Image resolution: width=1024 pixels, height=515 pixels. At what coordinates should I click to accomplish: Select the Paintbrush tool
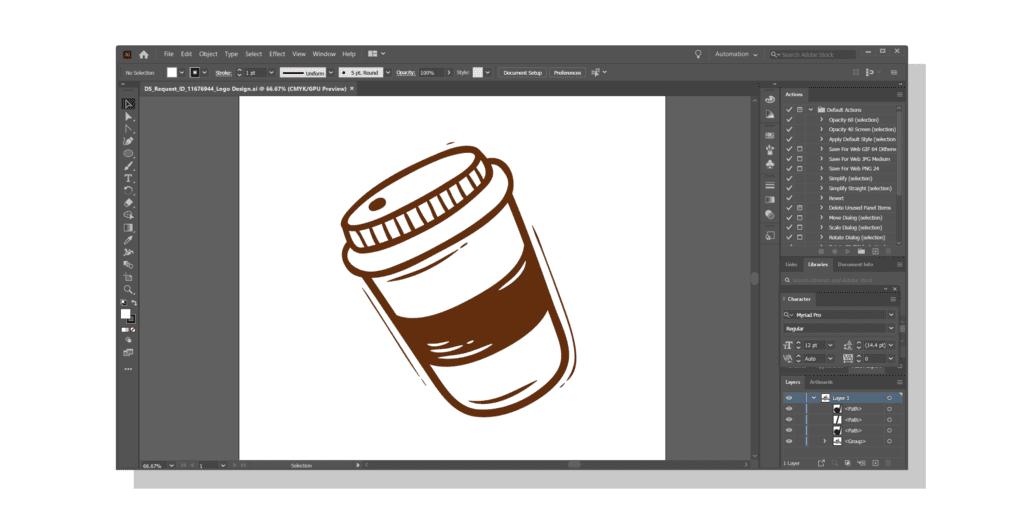click(x=128, y=166)
